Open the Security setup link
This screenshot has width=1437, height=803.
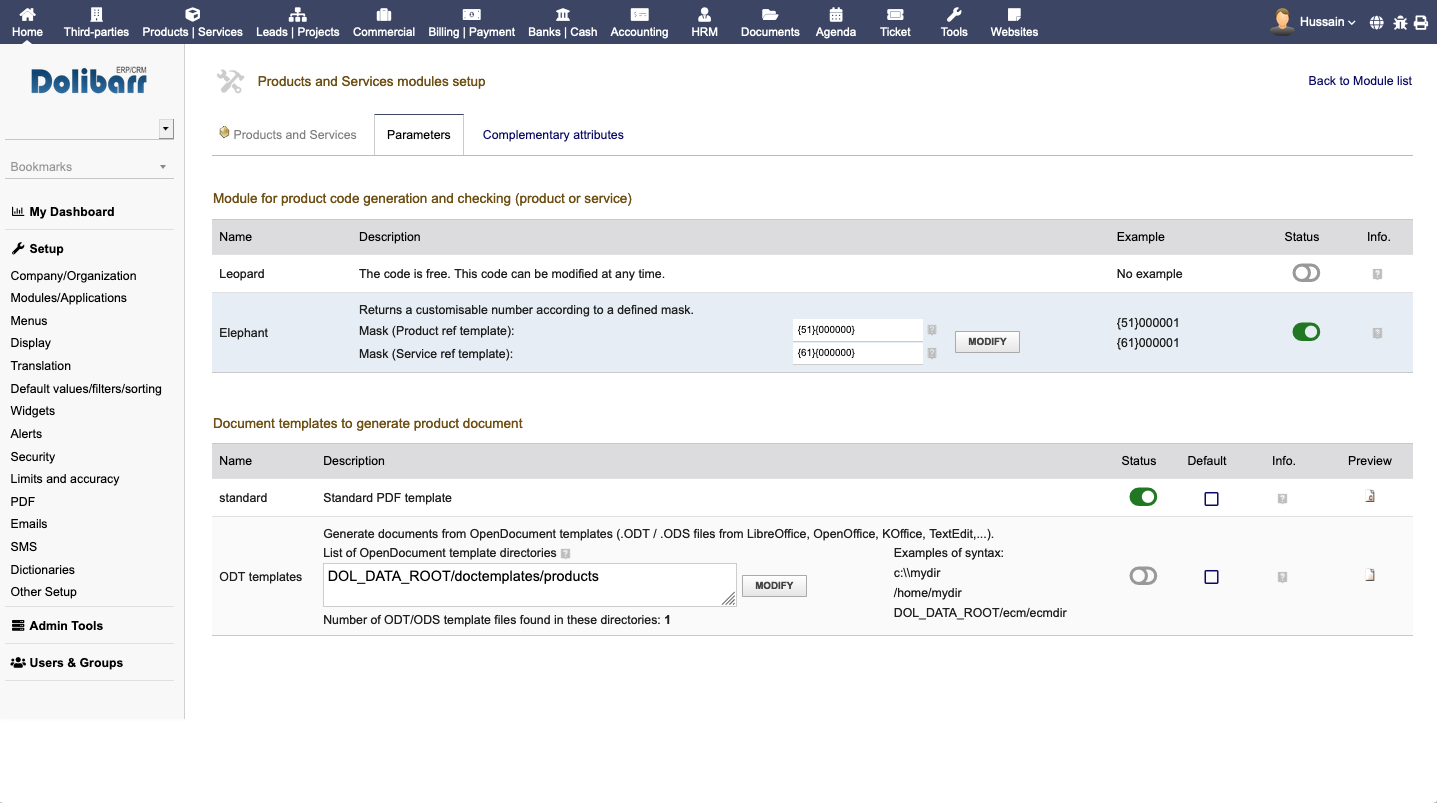[x=32, y=457]
